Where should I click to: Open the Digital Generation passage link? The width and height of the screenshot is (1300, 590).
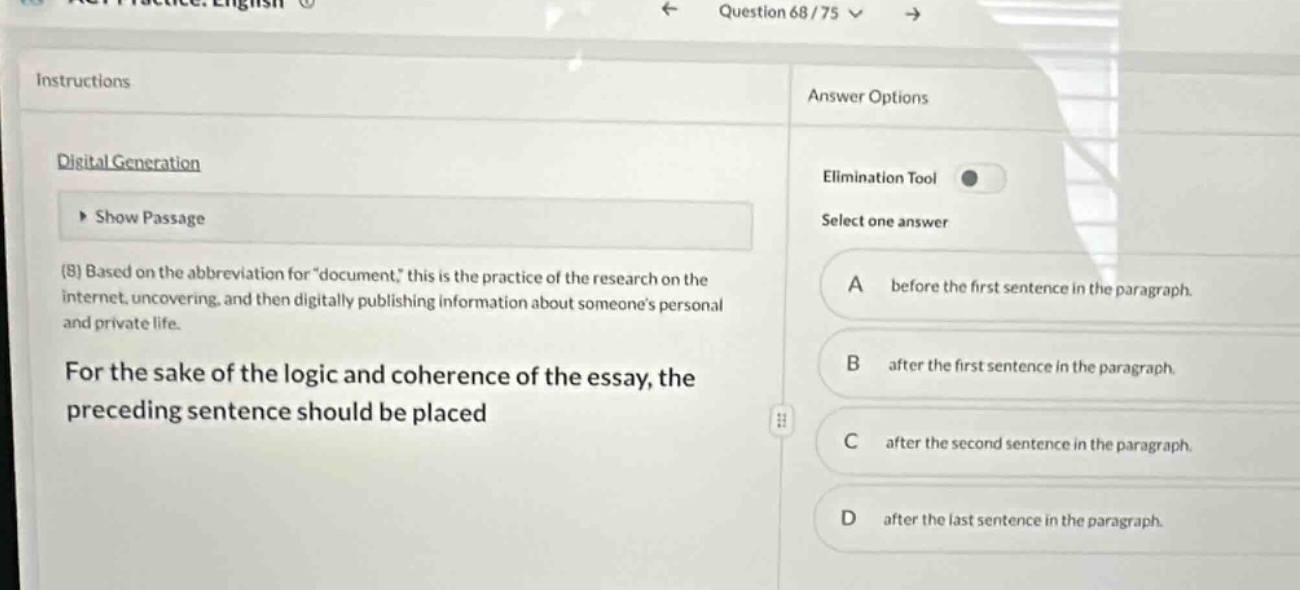coord(128,162)
